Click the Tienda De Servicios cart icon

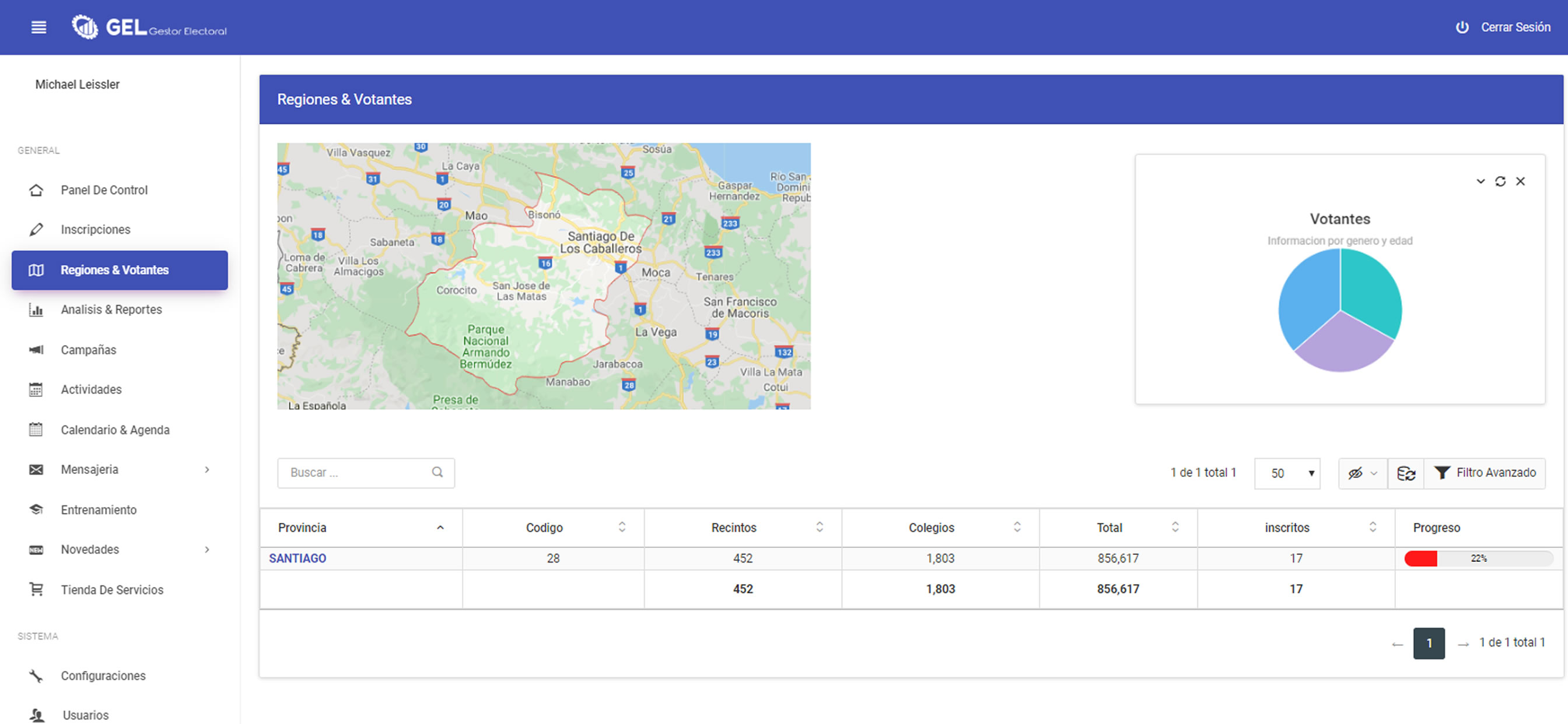click(x=36, y=589)
